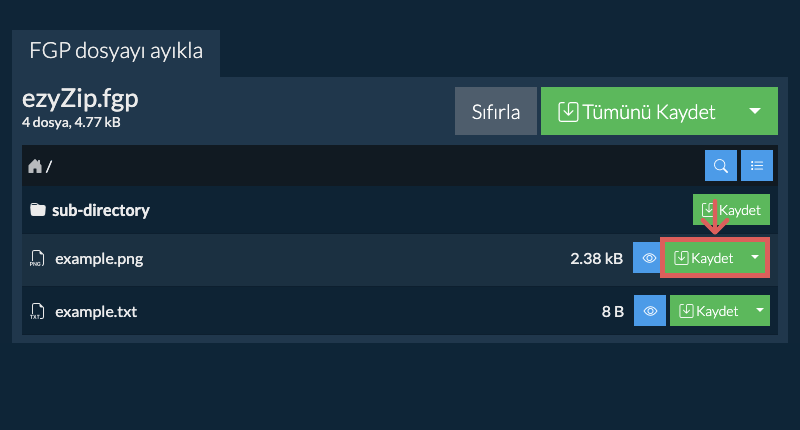Open dropdown arrow next to example.png Kaydet
The image size is (800, 430).
click(x=756, y=259)
